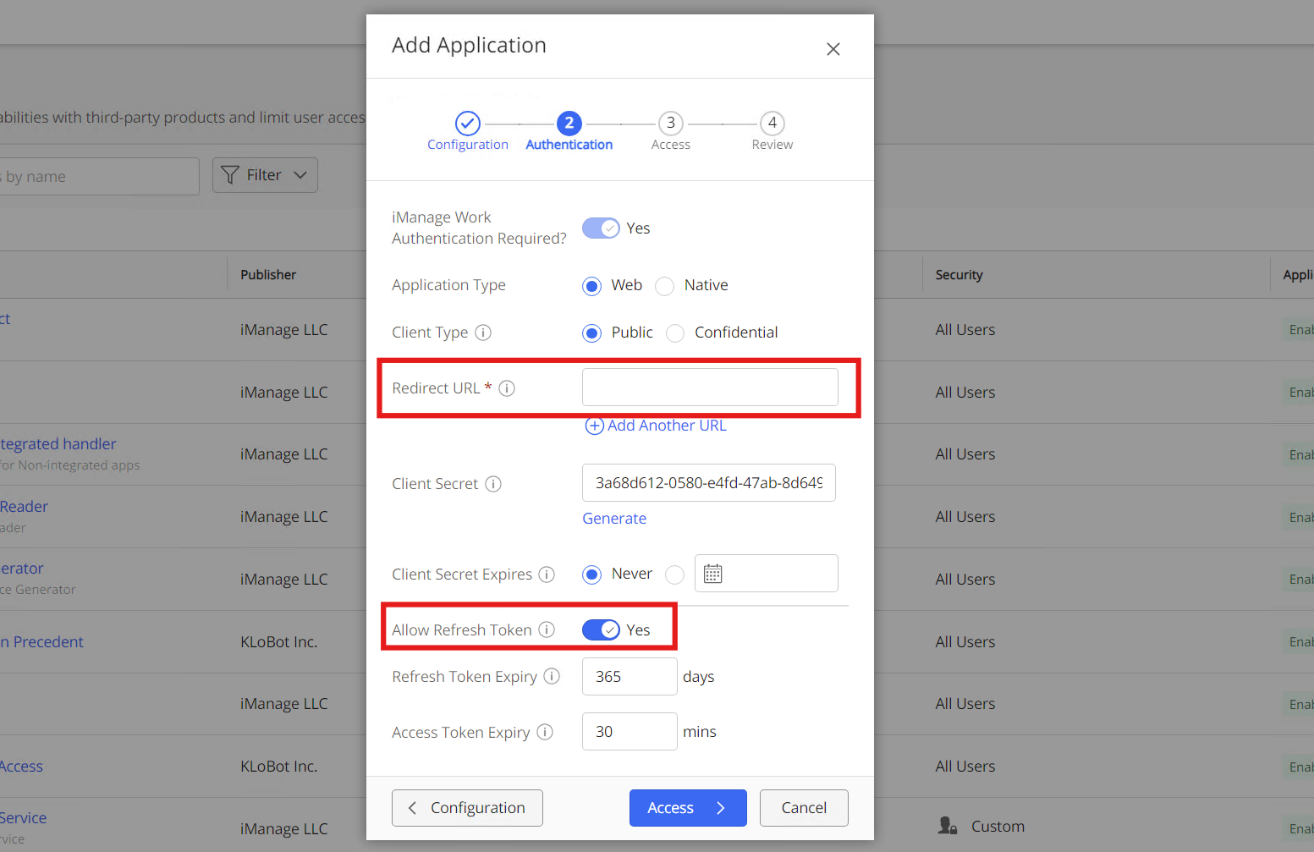Proceed with the Access button
Screen dimensions: 1314x852
coord(688,808)
